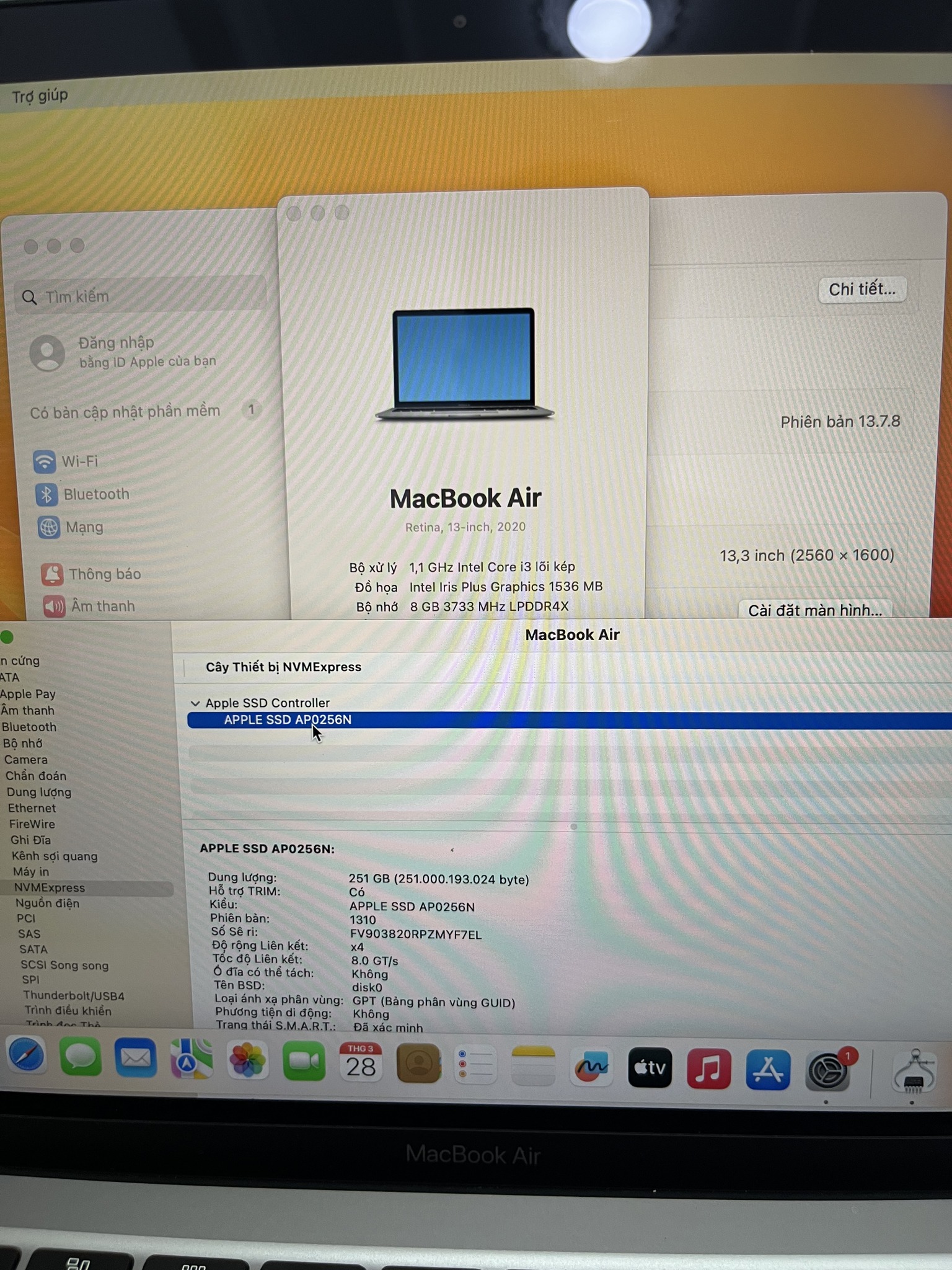The image size is (952, 1270).
Task: Collapse the Apple SSD Controller tree
Action: pos(195,703)
